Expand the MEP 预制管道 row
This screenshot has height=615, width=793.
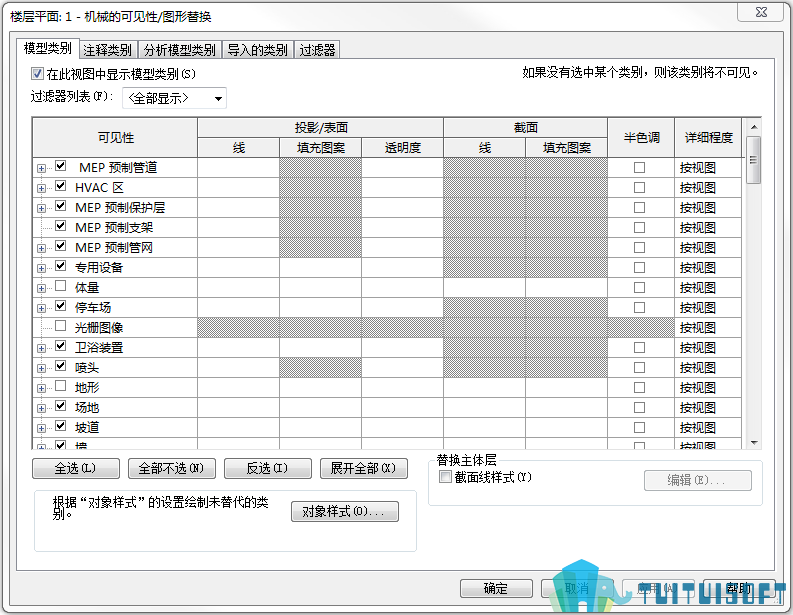point(41,168)
